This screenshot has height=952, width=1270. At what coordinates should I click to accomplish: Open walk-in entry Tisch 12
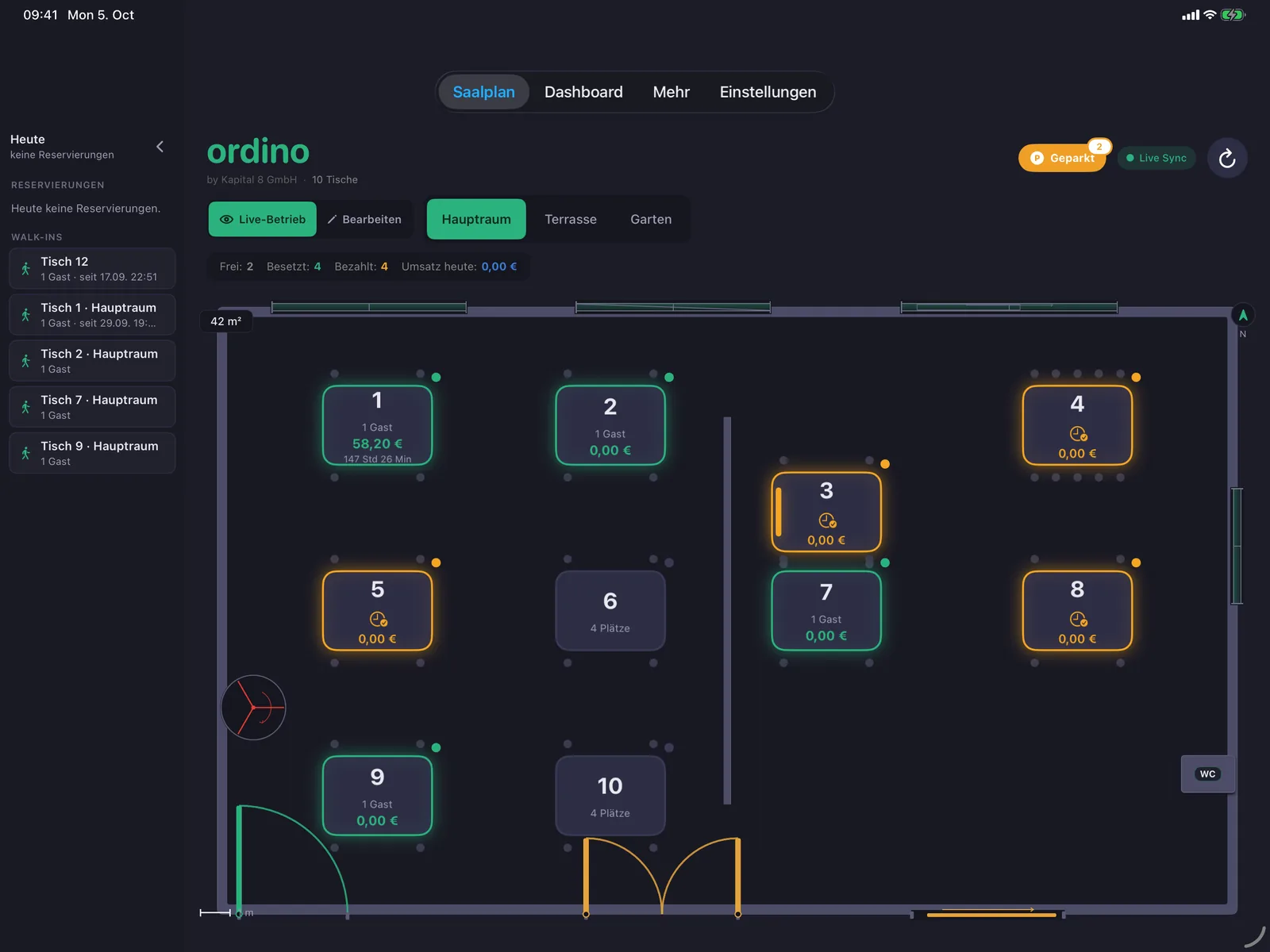pyautogui.click(x=92, y=268)
